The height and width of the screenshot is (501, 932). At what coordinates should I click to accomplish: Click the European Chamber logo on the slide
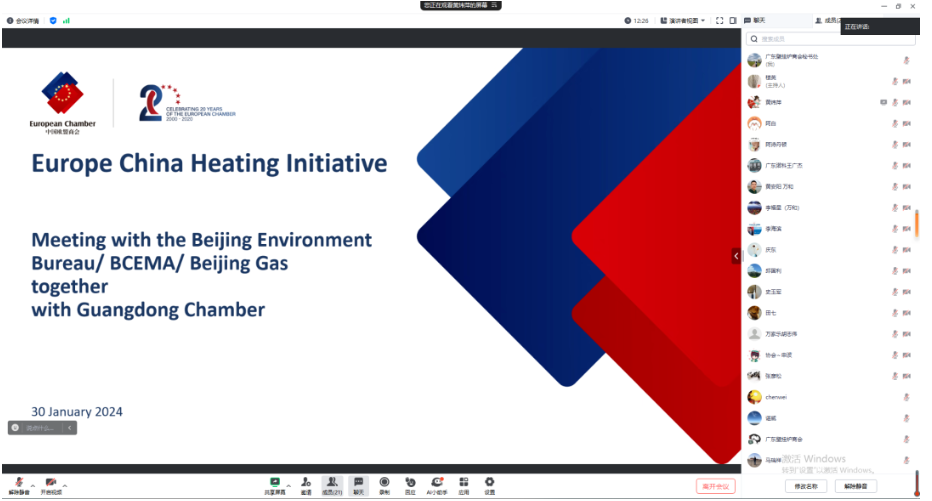pos(62,103)
